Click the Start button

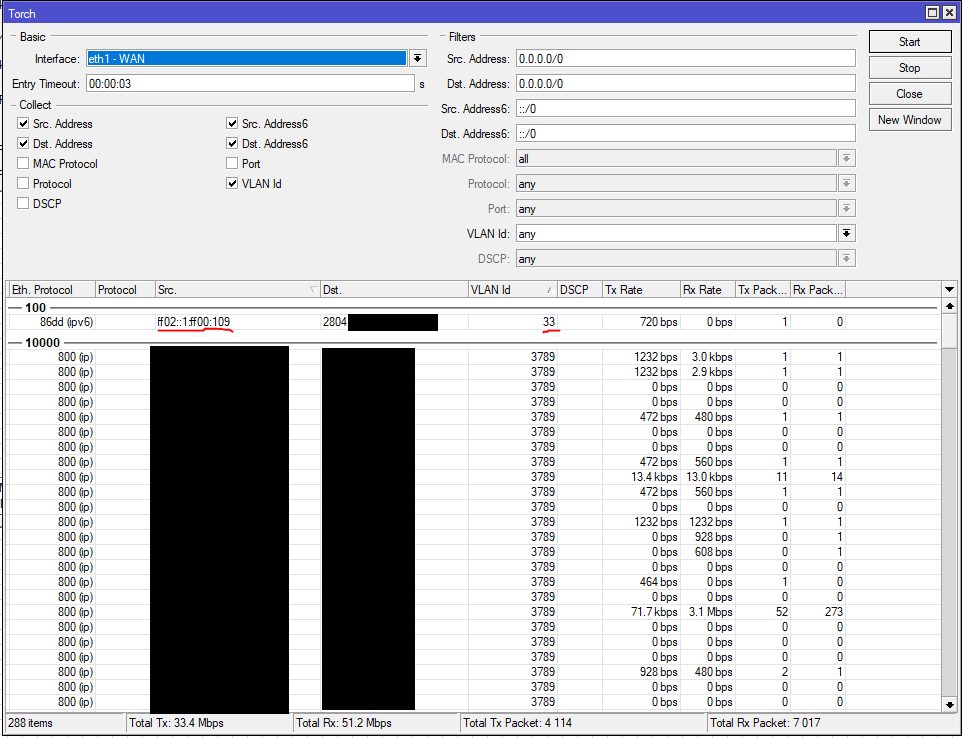(909, 42)
